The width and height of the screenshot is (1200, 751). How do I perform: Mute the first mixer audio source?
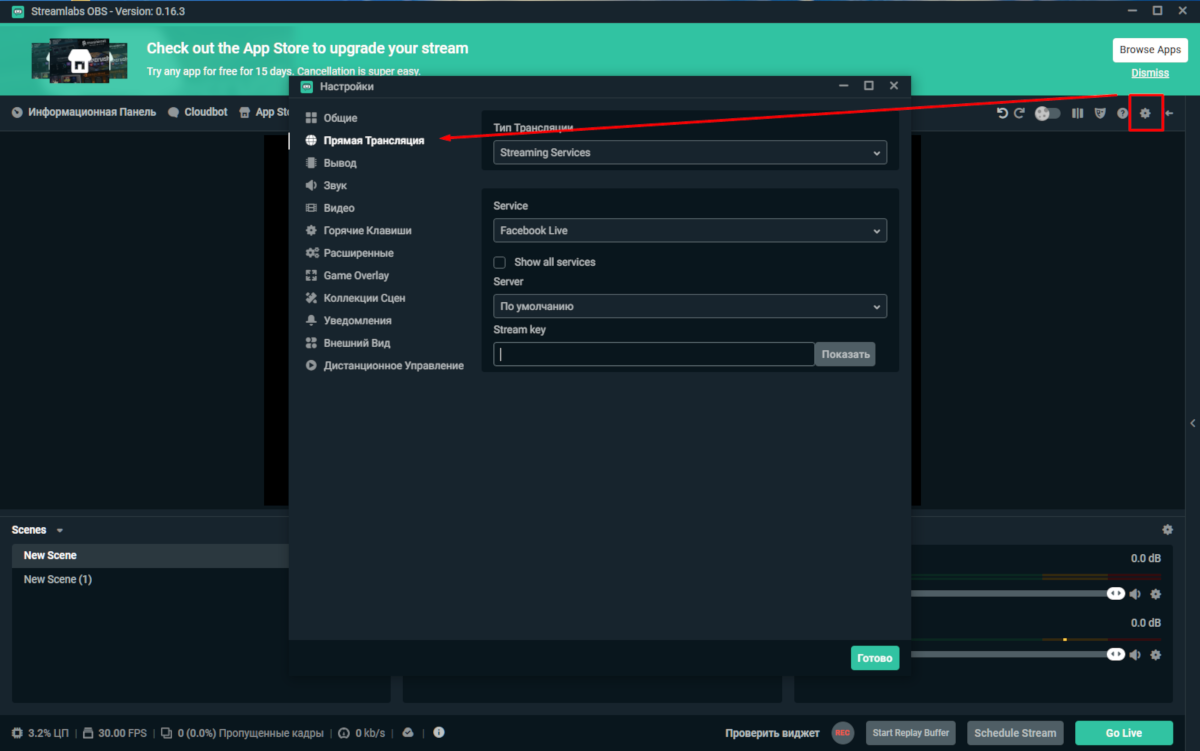coord(1135,594)
